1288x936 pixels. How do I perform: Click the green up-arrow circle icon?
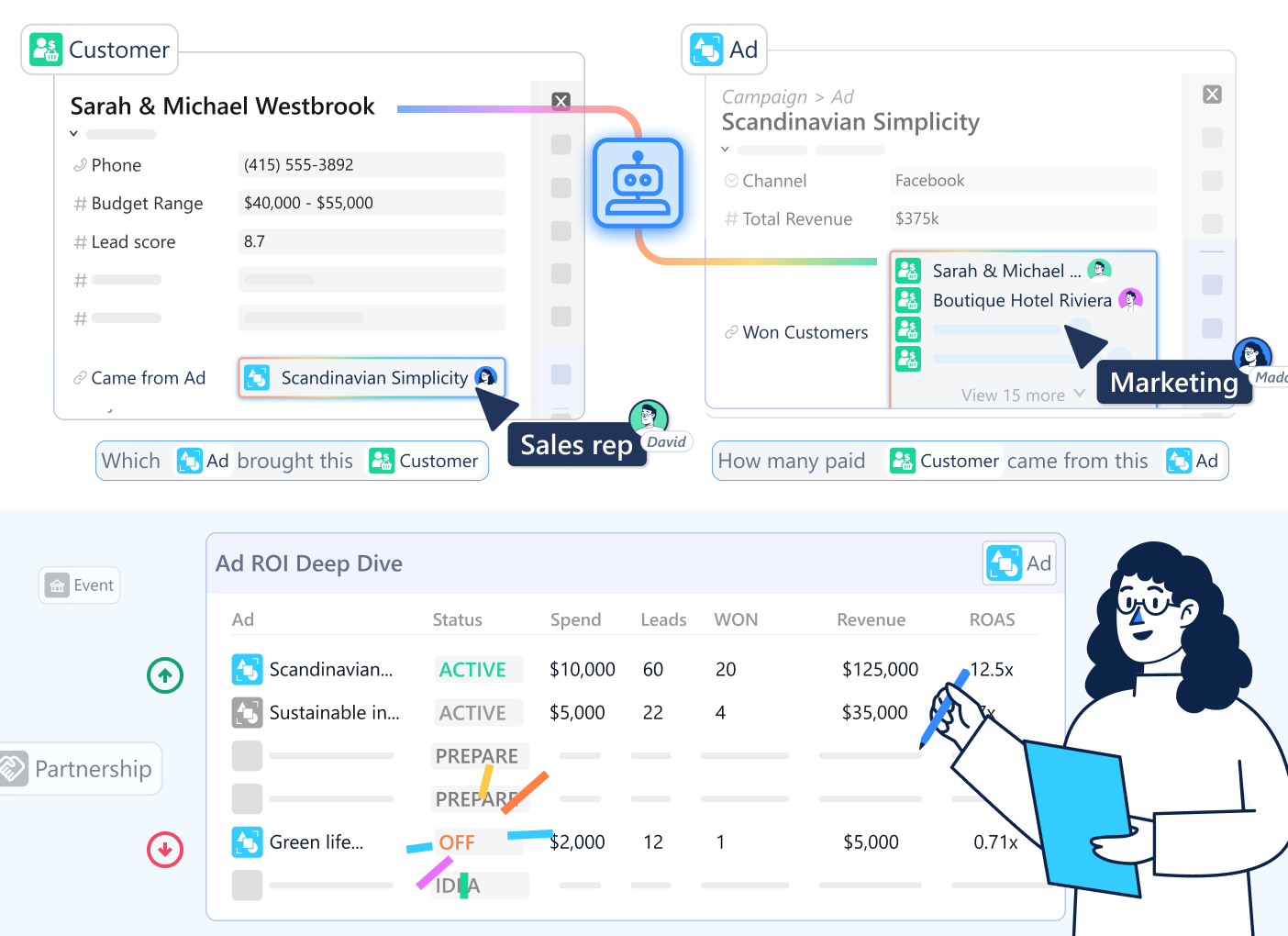165,675
